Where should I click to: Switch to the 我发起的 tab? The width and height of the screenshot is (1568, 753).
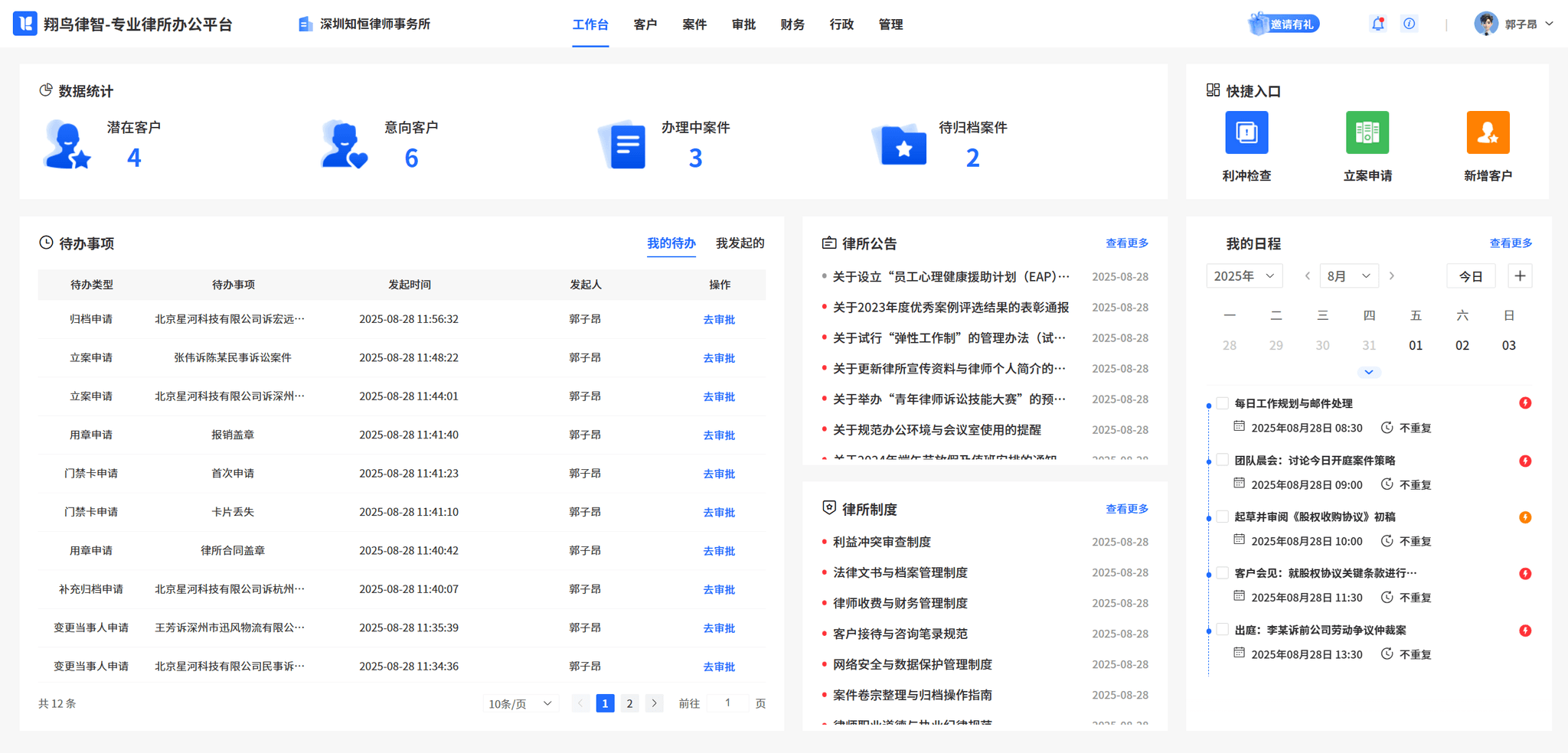[x=740, y=243]
